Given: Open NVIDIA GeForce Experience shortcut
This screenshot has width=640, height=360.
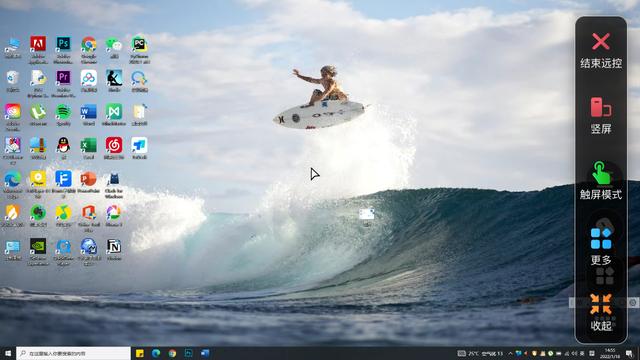Looking at the screenshot, I should click(38, 252).
